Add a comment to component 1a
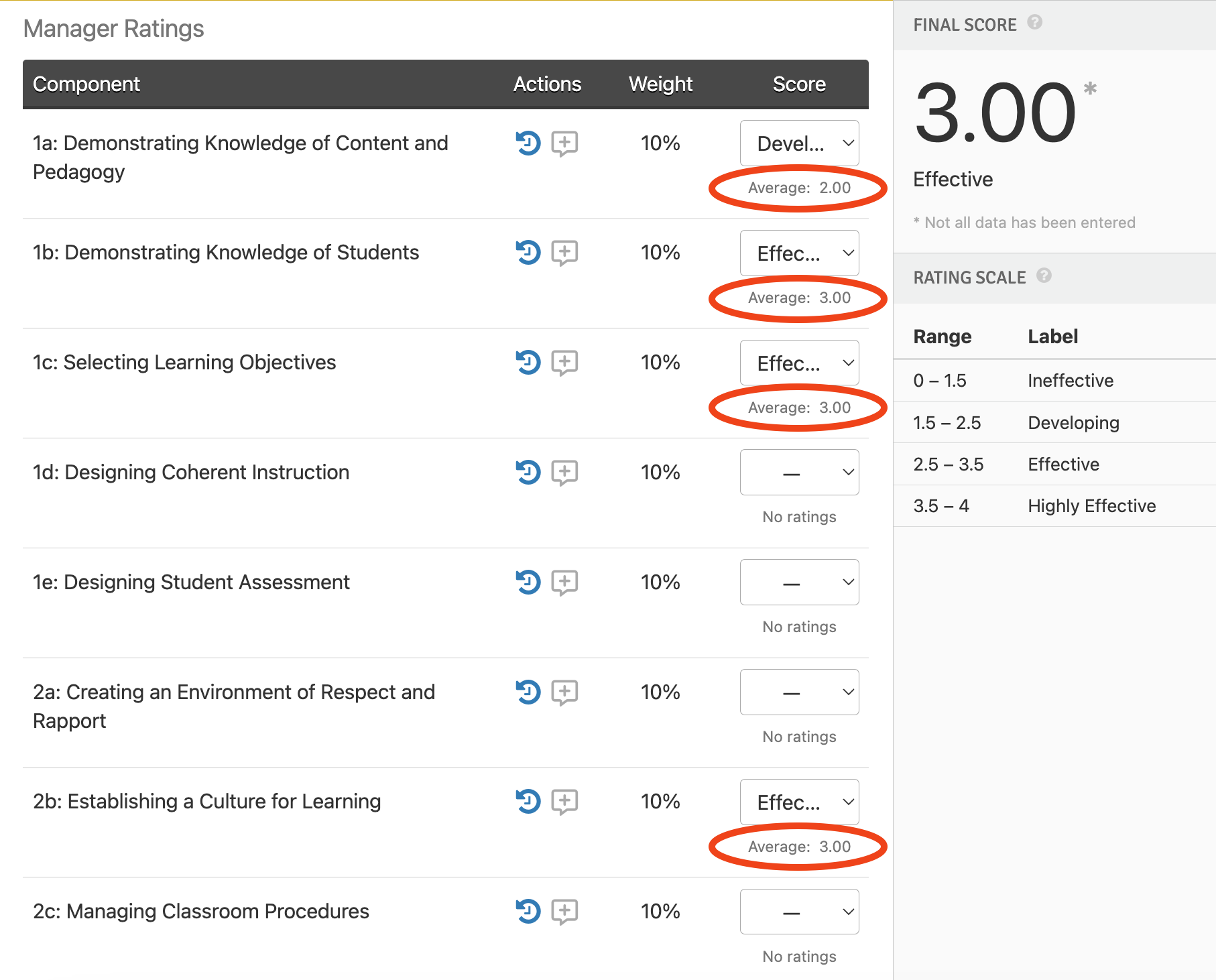Screen dimensions: 1216x980 (x=564, y=143)
